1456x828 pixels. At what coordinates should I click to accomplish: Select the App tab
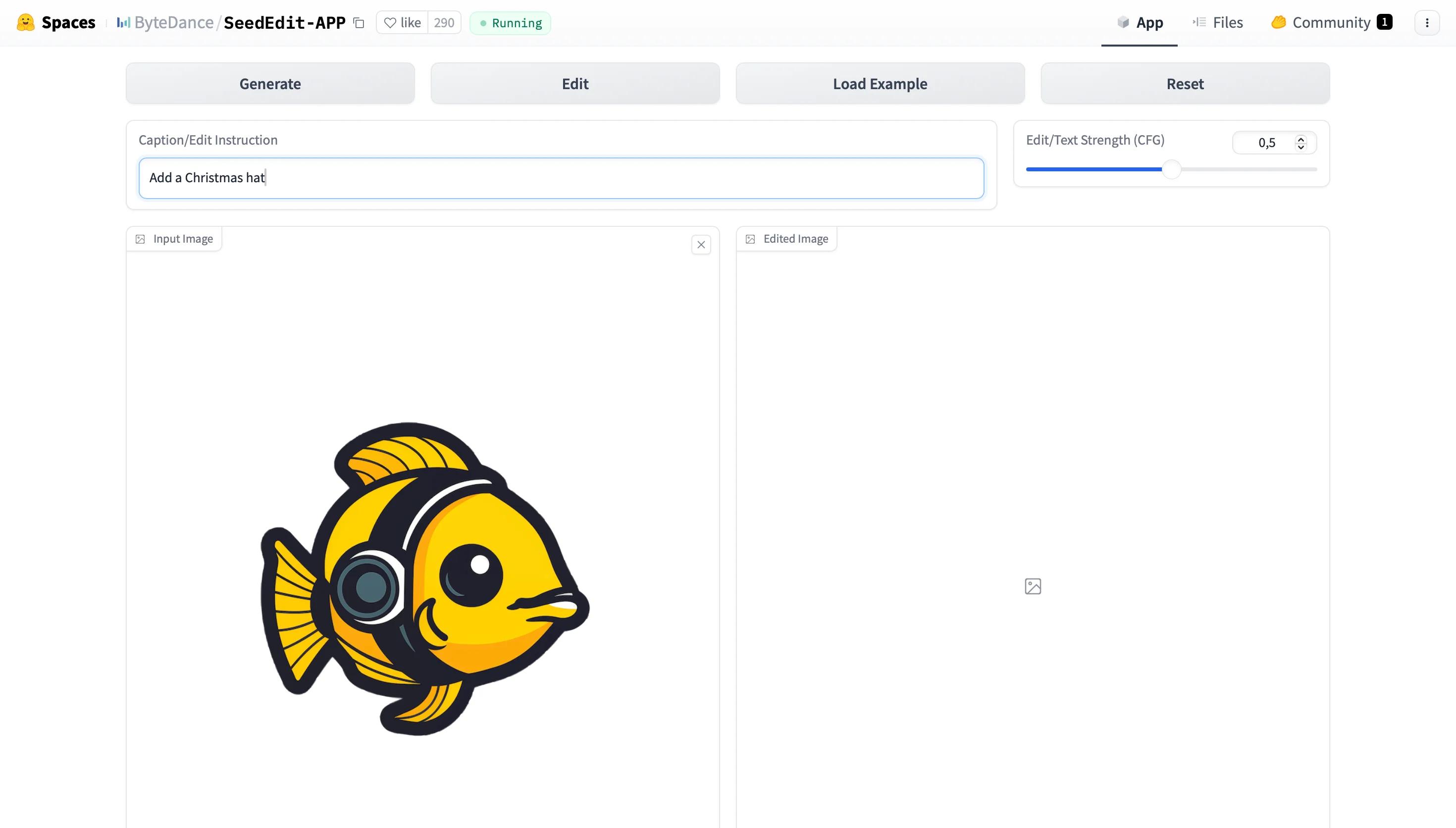[1140, 23]
